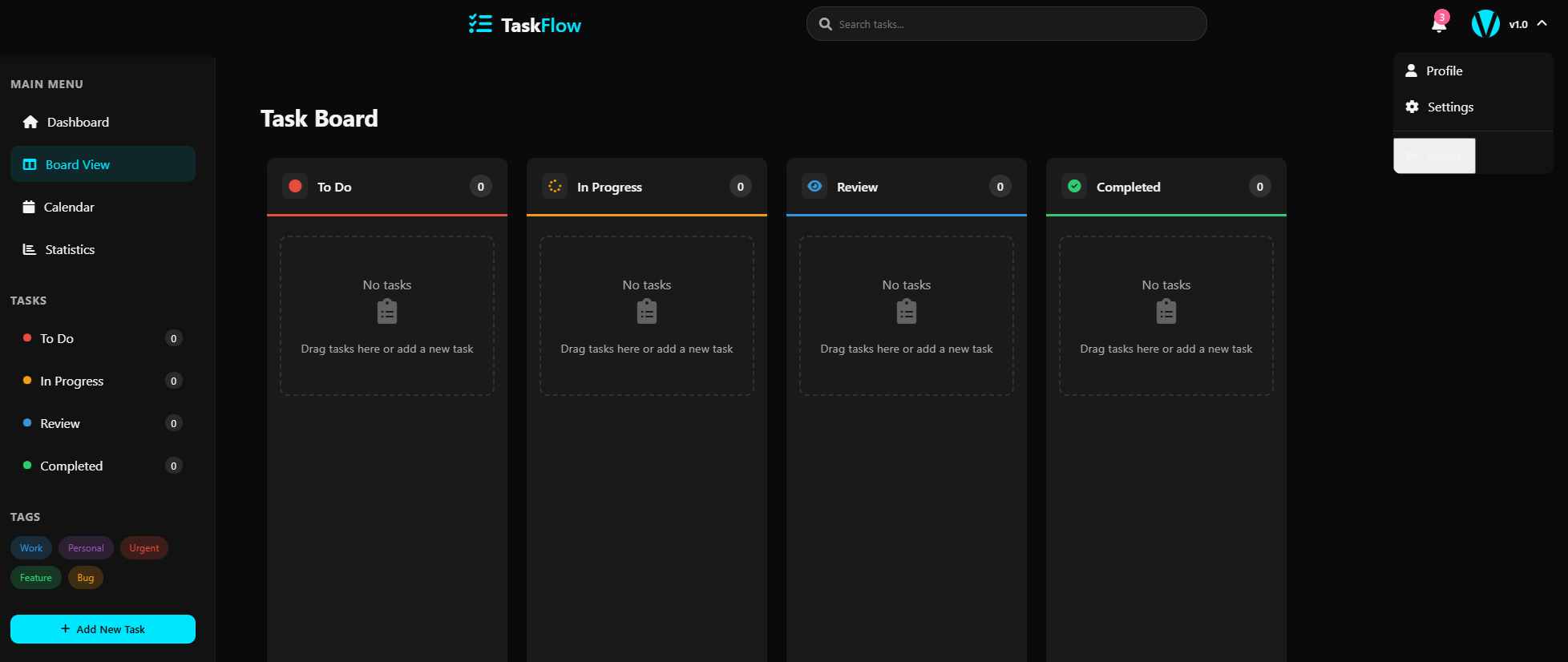Click clipboard icon in Completed column
Image resolution: width=1568 pixels, height=662 pixels.
pyautogui.click(x=1166, y=311)
